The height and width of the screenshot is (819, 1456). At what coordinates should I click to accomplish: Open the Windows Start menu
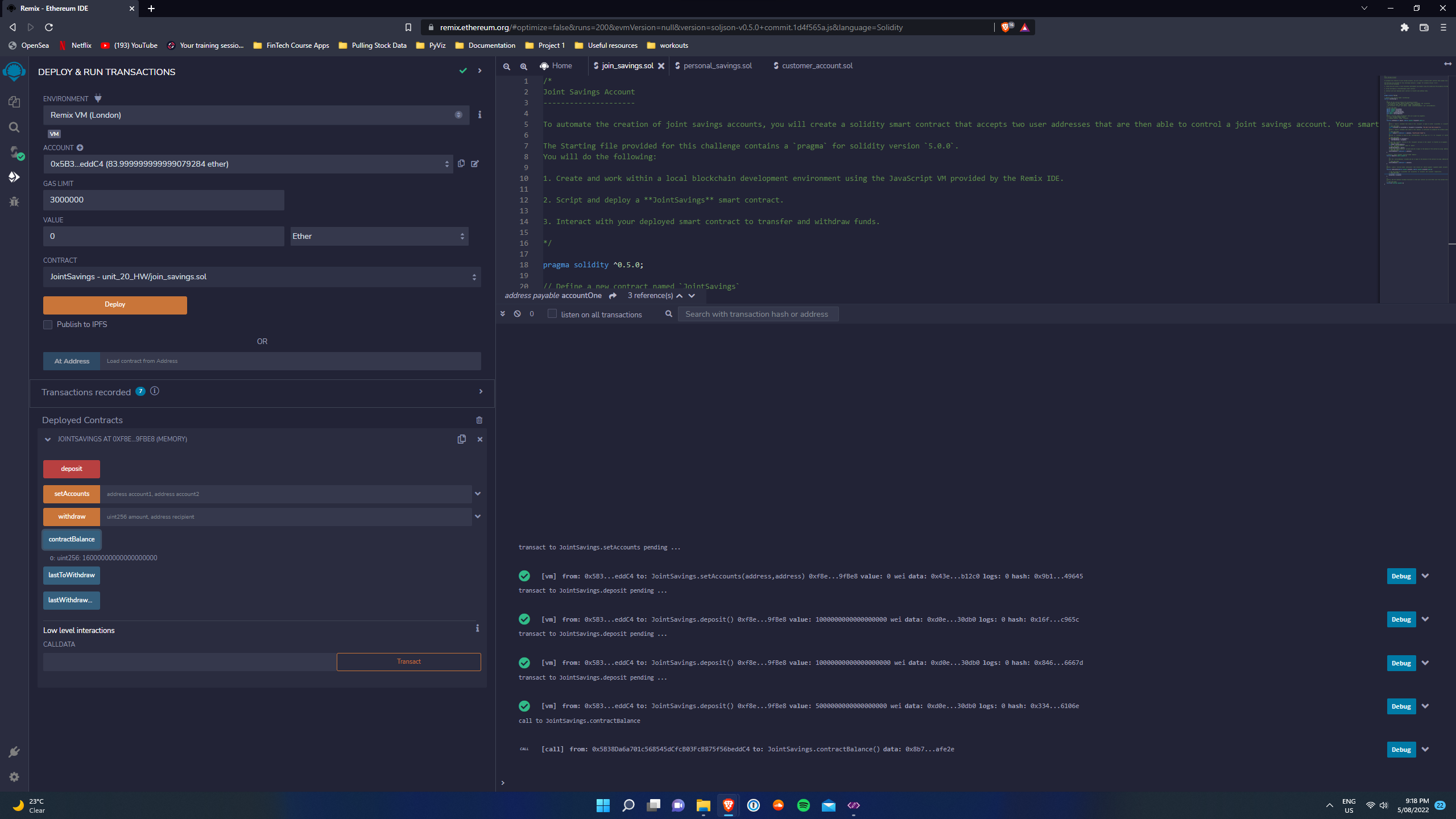coord(603,805)
